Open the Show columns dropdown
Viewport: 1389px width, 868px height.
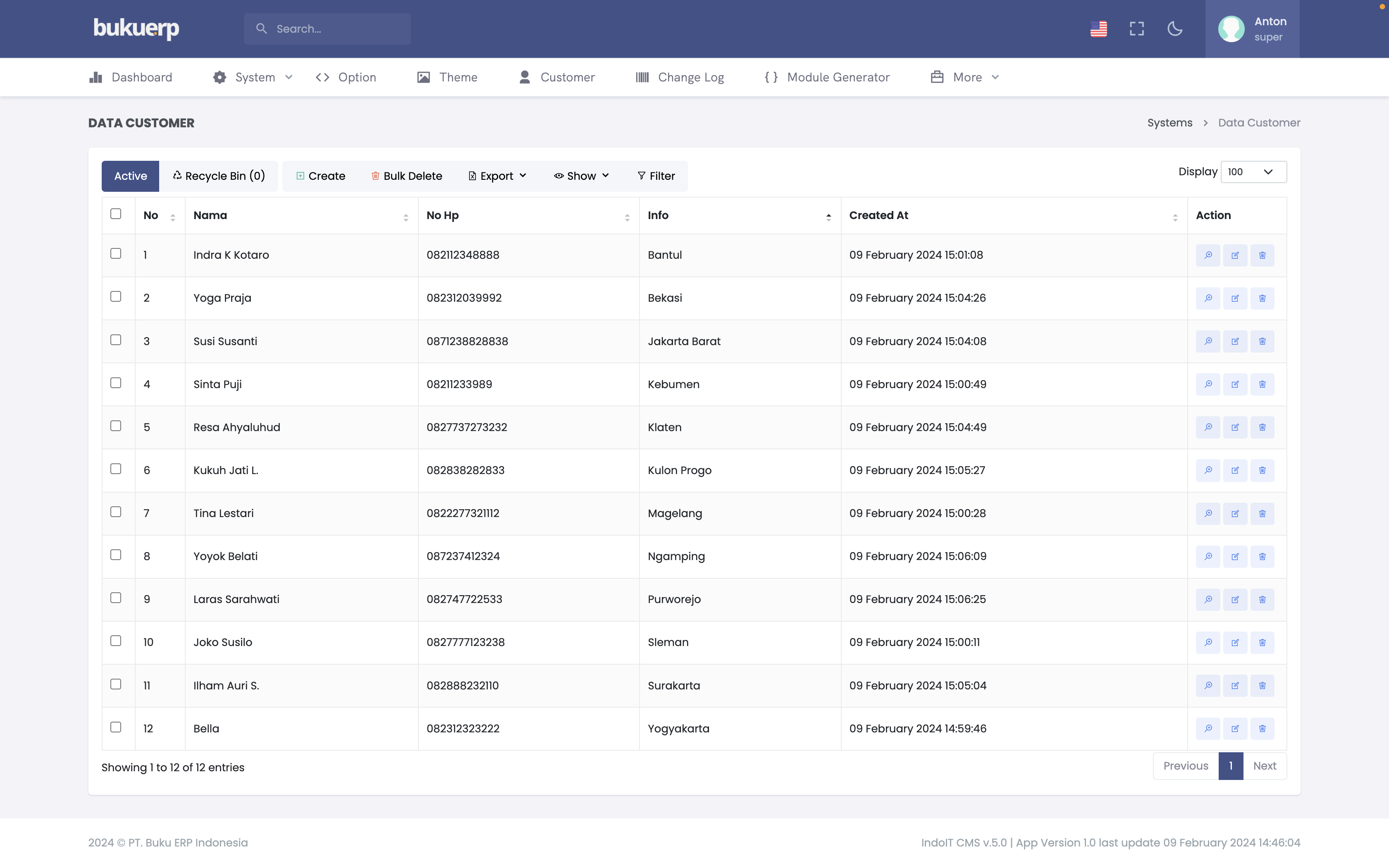click(581, 176)
